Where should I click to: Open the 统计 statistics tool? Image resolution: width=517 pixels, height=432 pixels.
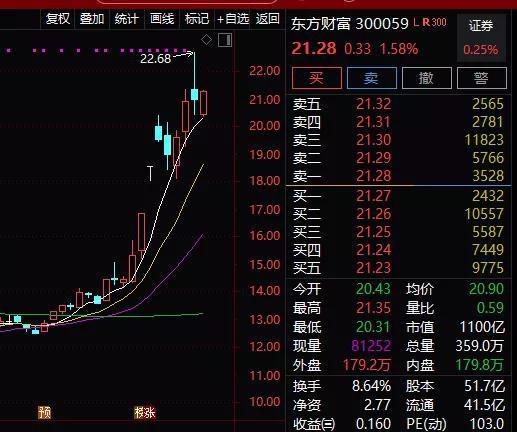[126, 19]
